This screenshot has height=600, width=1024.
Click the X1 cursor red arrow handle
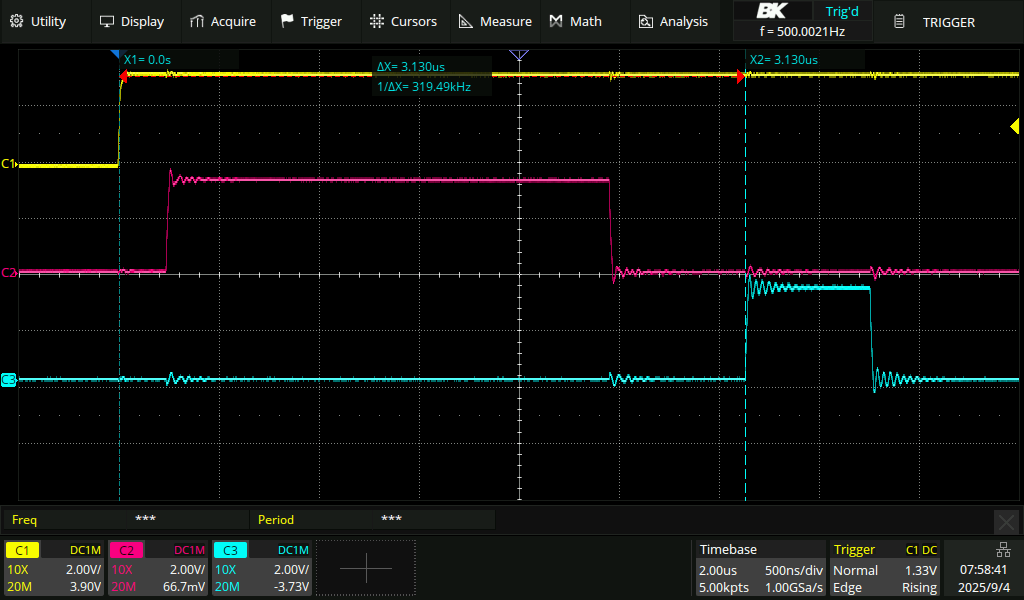[123, 77]
